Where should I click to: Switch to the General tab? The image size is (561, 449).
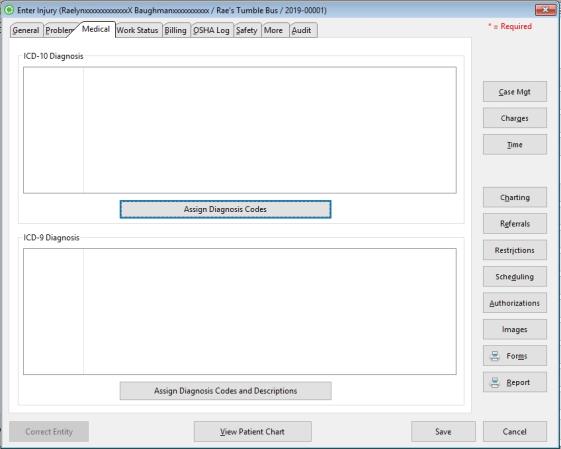pyautogui.click(x=26, y=30)
